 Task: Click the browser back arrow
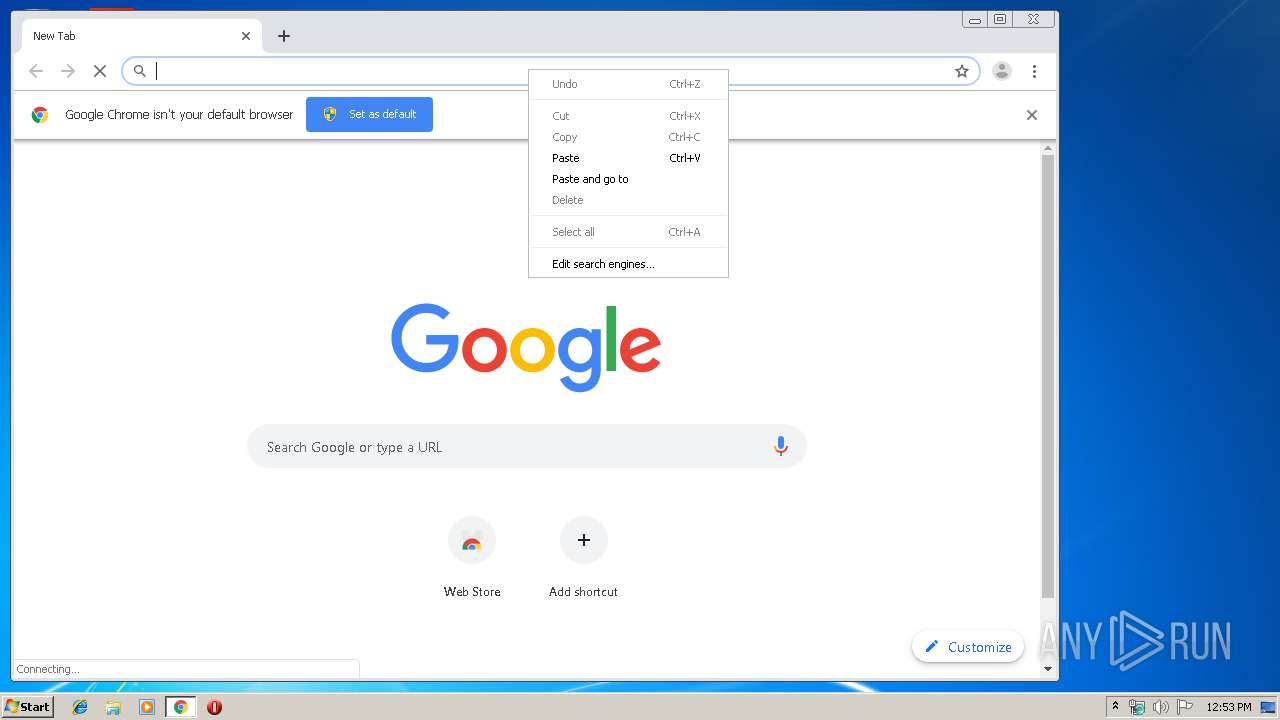[36, 71]
